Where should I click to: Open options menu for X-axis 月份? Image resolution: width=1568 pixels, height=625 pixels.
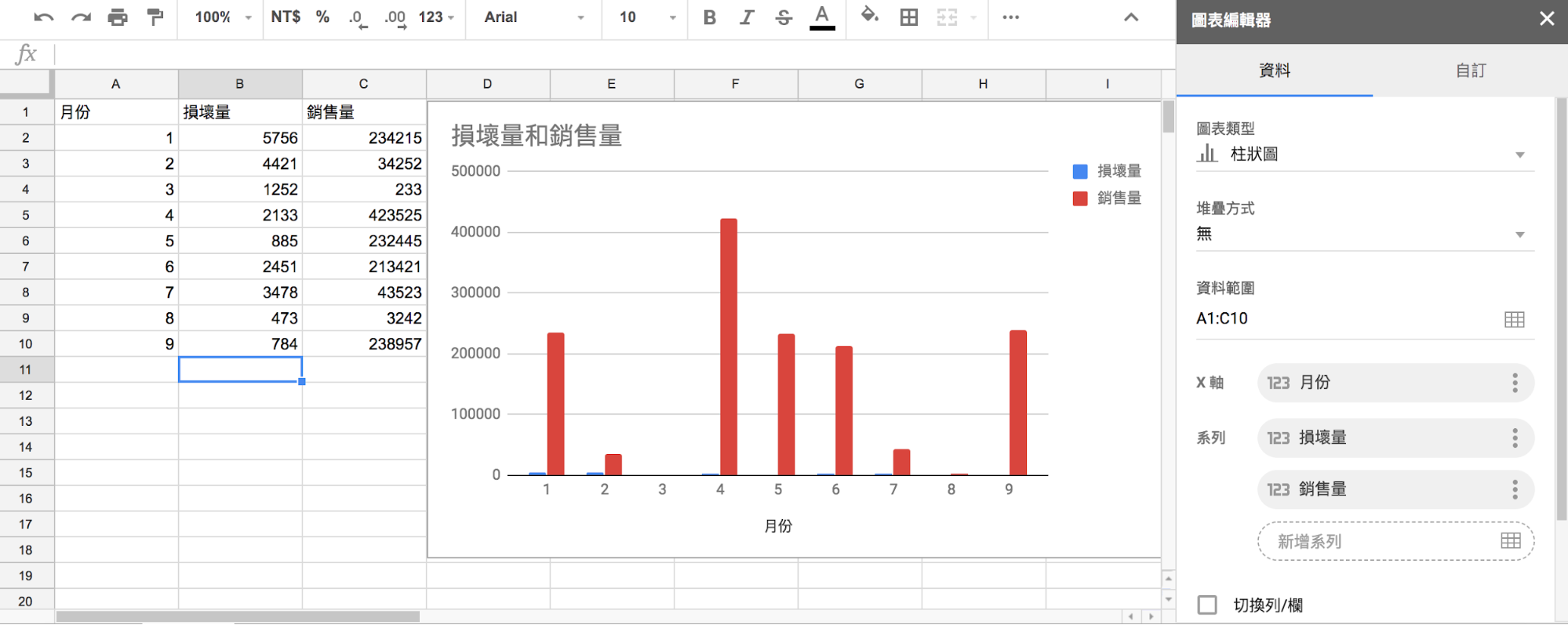tap(1515, 383)
